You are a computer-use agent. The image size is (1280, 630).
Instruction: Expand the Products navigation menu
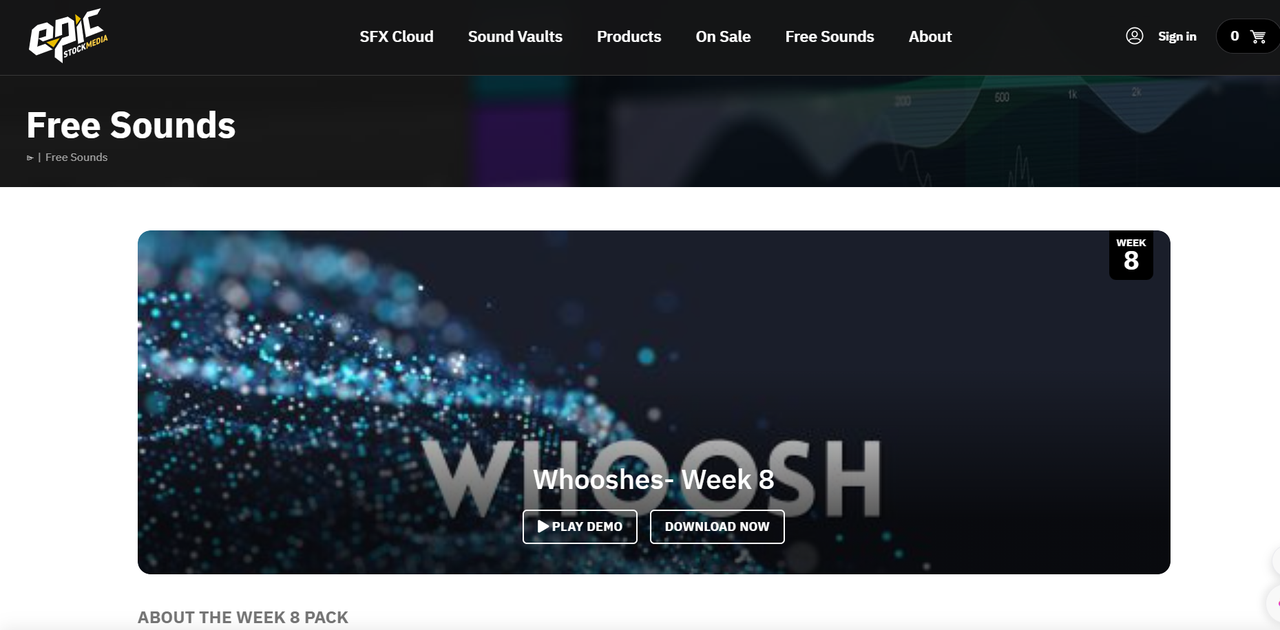point(629,36)
